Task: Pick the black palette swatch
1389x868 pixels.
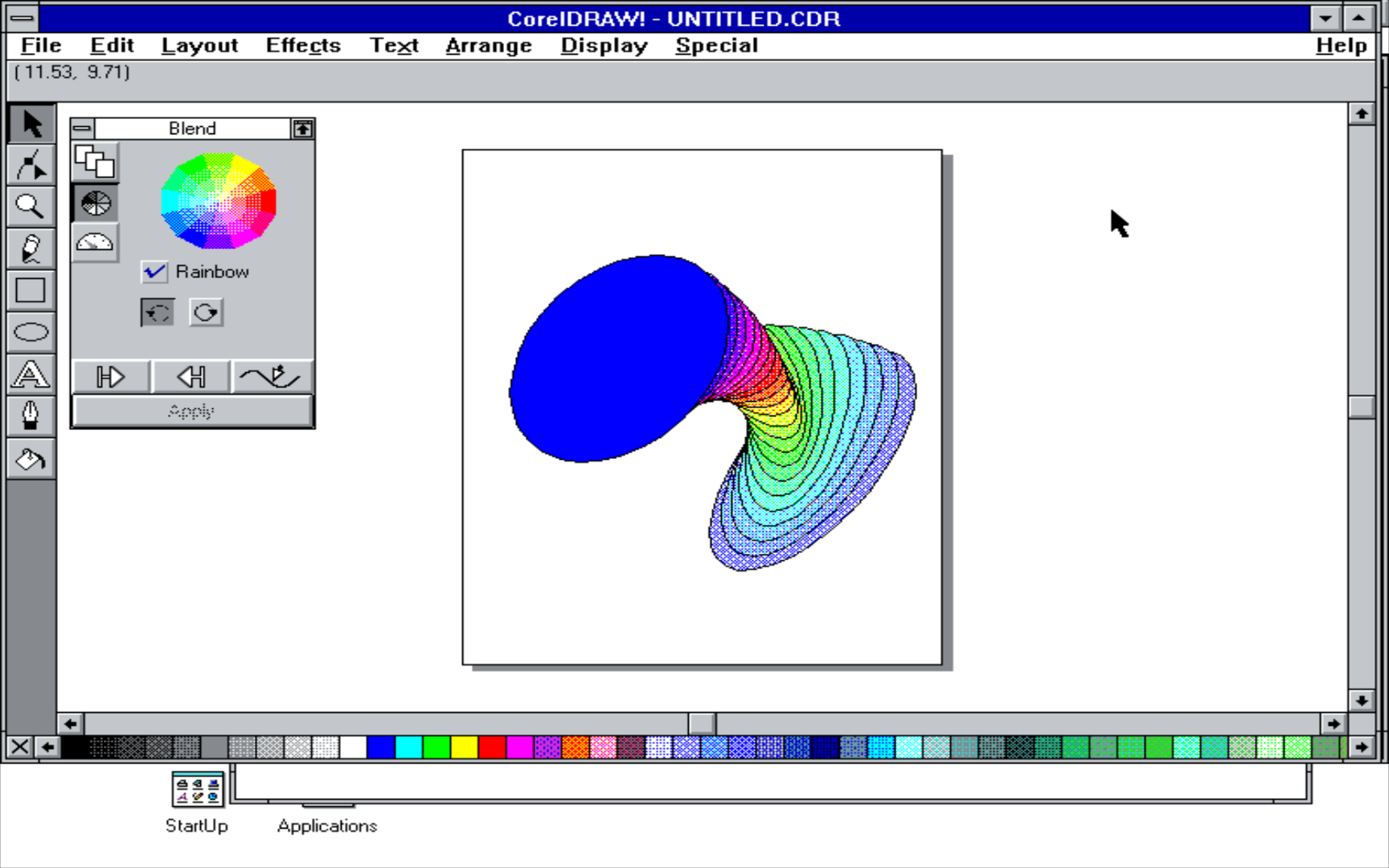Action: [75, 747]
